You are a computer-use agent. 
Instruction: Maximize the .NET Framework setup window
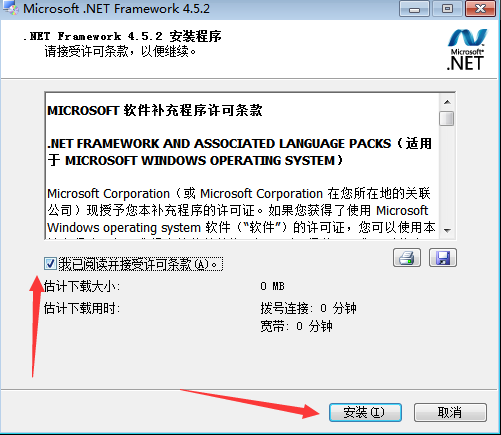pos(447,9)
